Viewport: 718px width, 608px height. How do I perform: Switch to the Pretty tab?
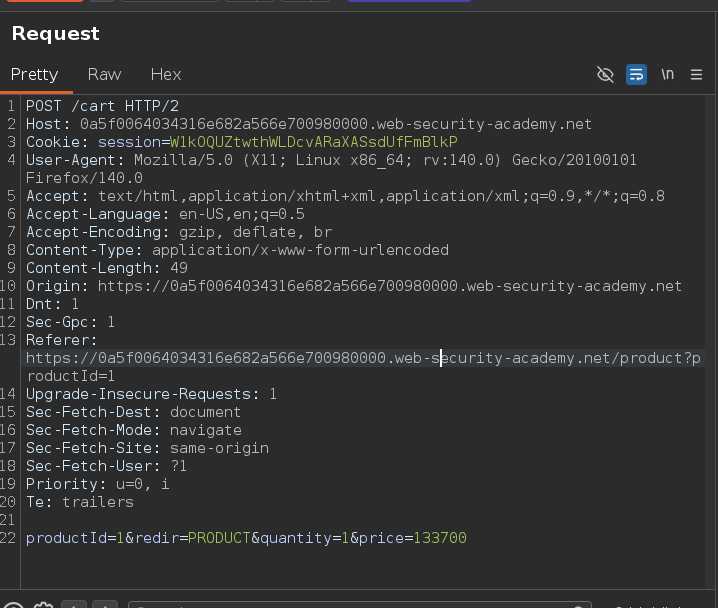[34, 75]
